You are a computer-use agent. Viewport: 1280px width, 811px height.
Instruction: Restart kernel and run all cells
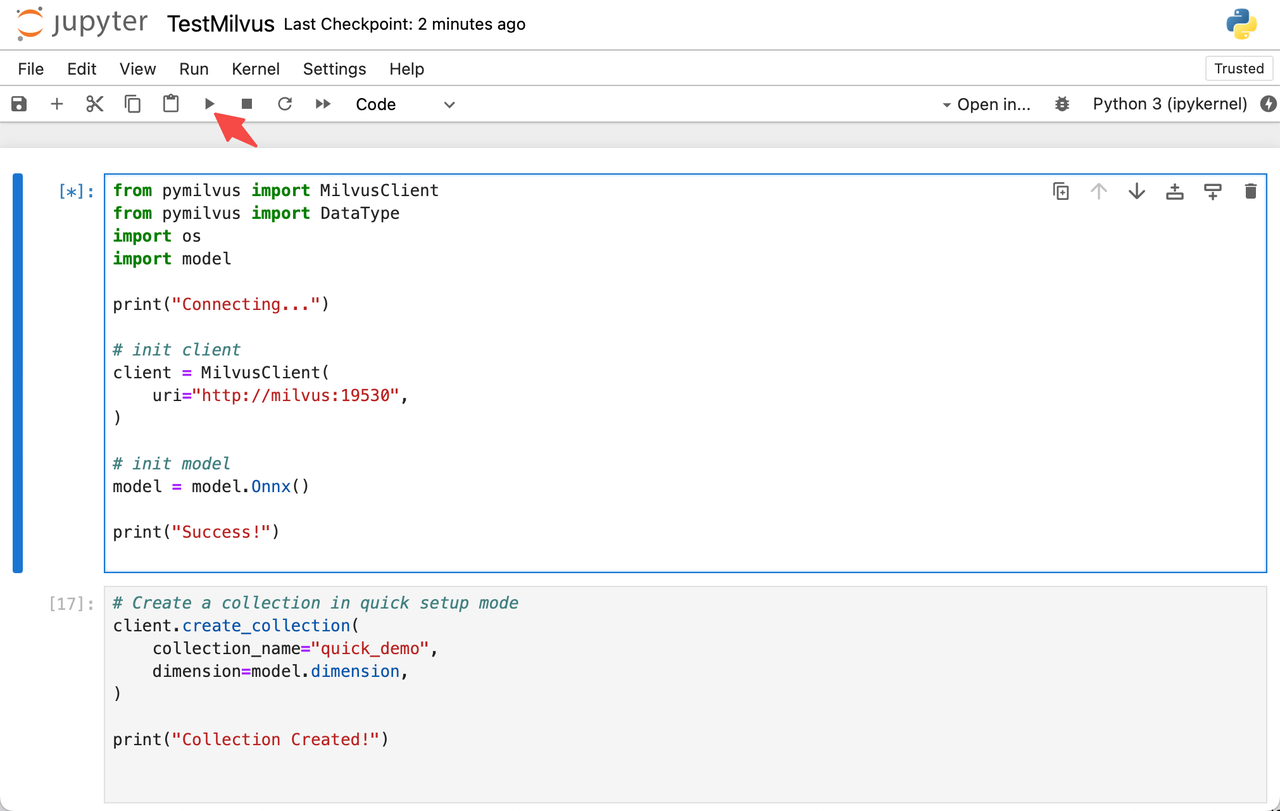323,104
